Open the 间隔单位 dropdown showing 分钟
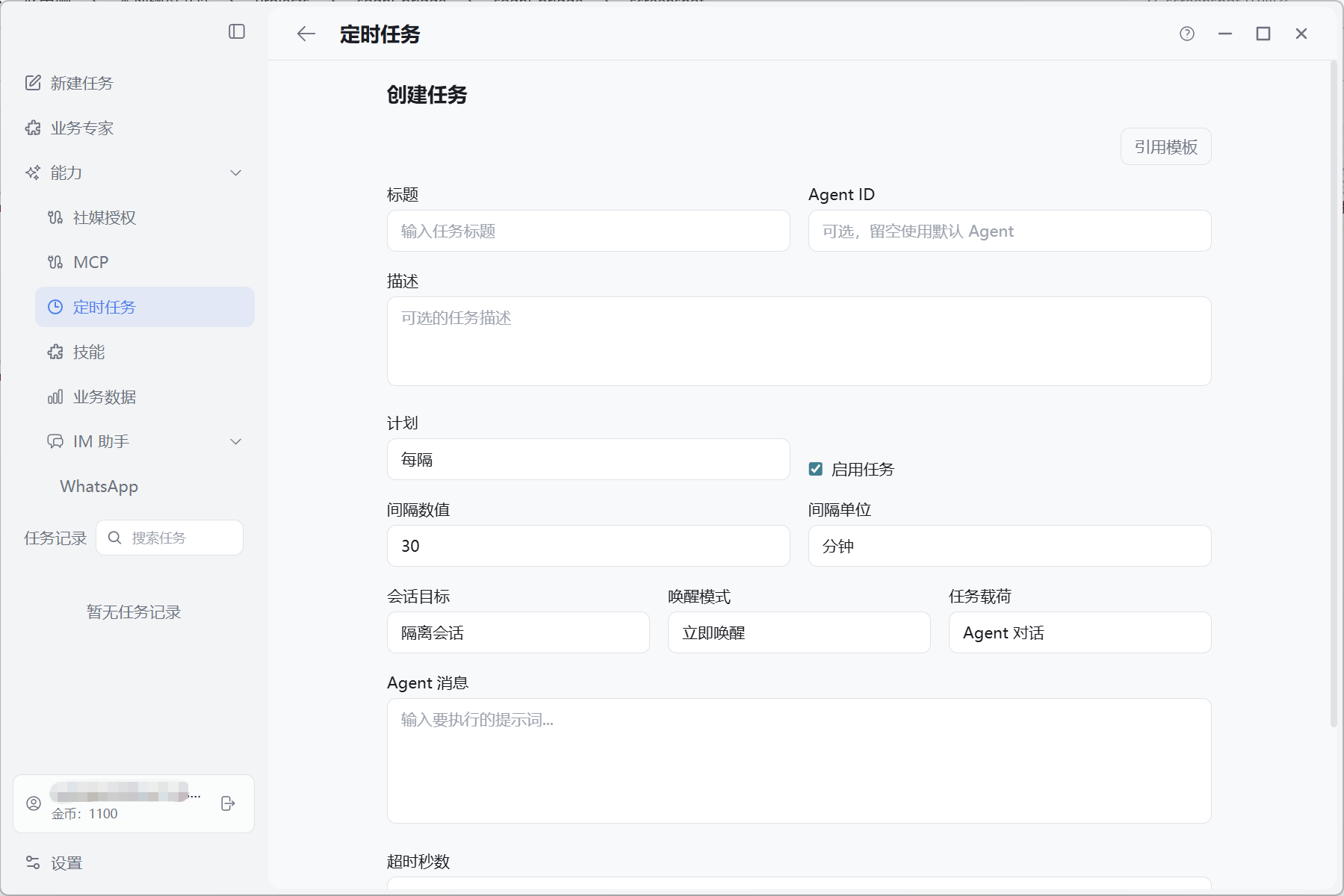 tap(1010, 546)
